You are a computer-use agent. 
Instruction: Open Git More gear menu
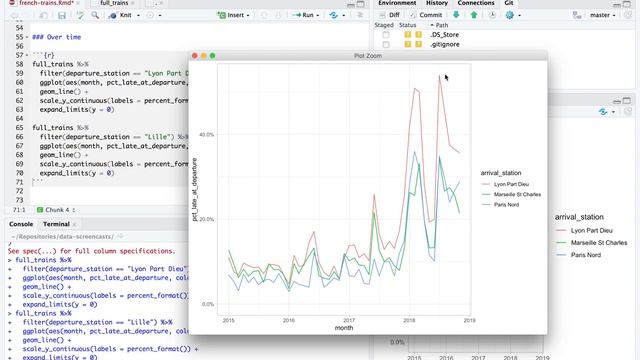[513, 15]
